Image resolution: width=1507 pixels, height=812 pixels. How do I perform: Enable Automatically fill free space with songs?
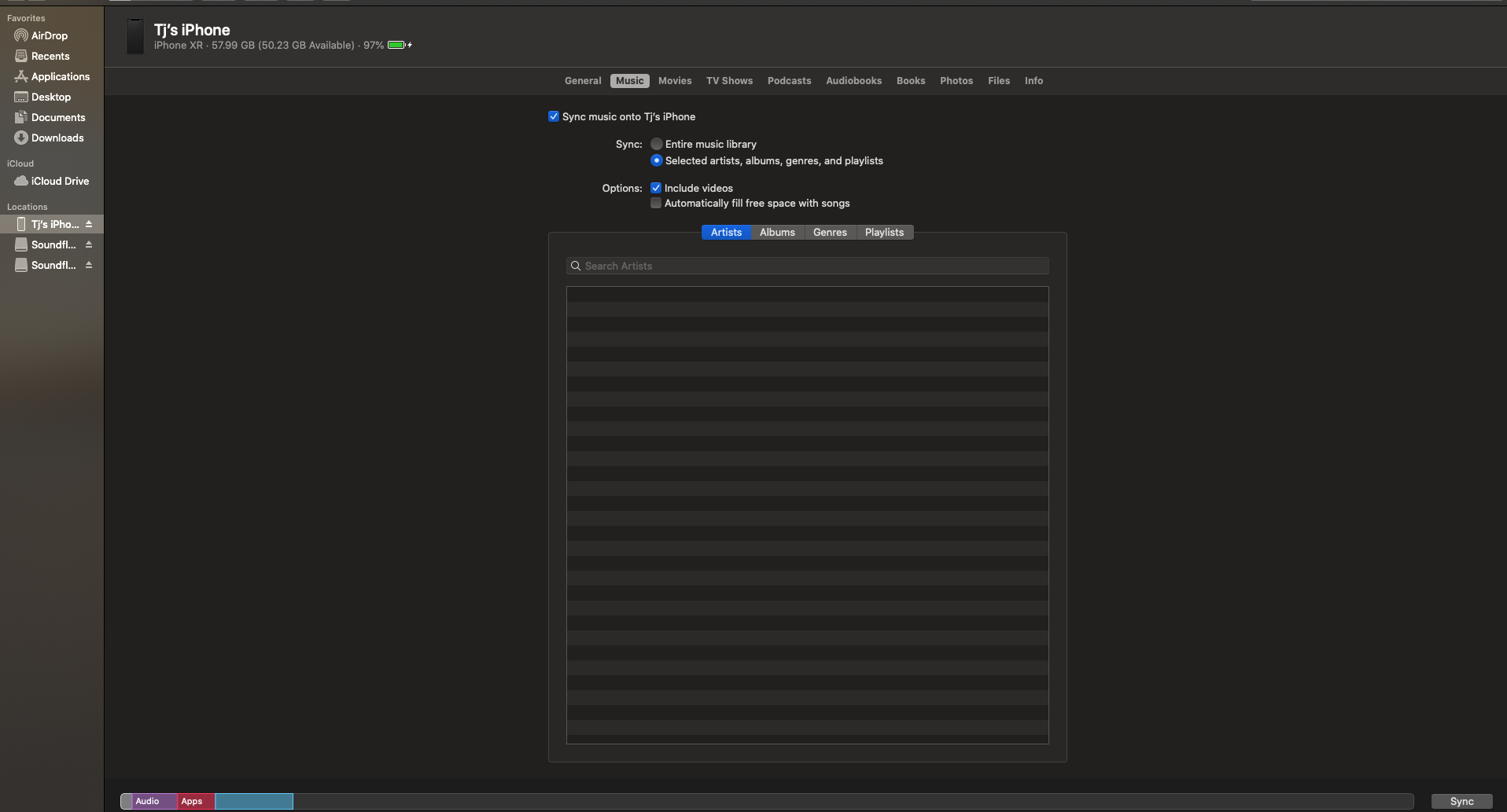pyautogui.click(x=656, y=203)
